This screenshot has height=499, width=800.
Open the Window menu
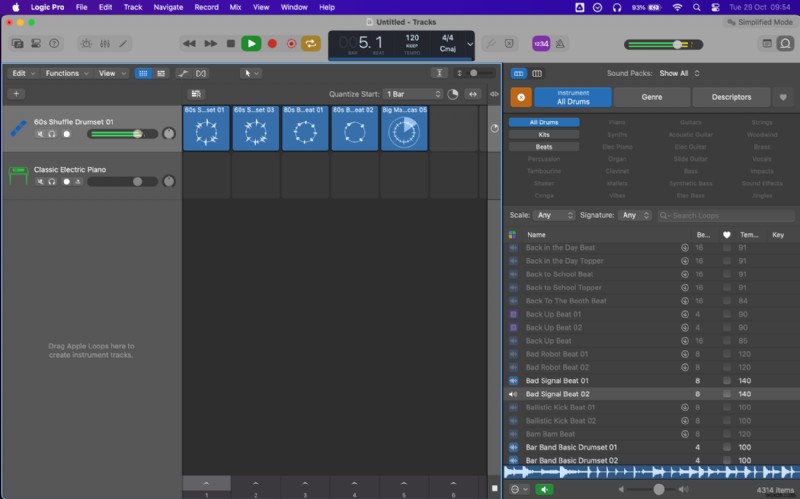coord(294,7)
